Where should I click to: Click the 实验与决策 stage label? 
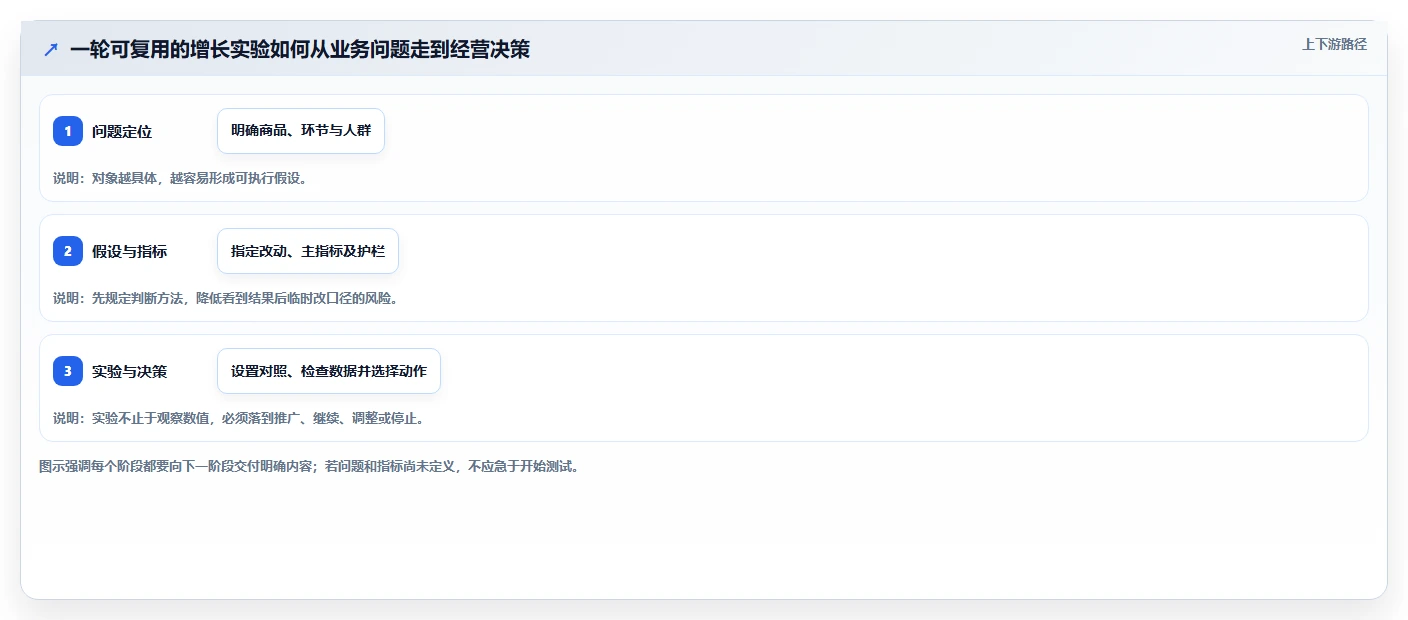coord(129,372)
